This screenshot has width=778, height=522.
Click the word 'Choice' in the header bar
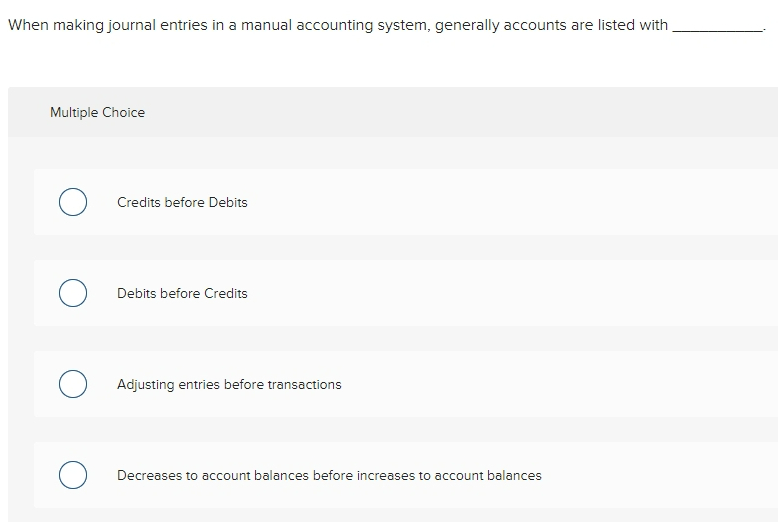124,112
